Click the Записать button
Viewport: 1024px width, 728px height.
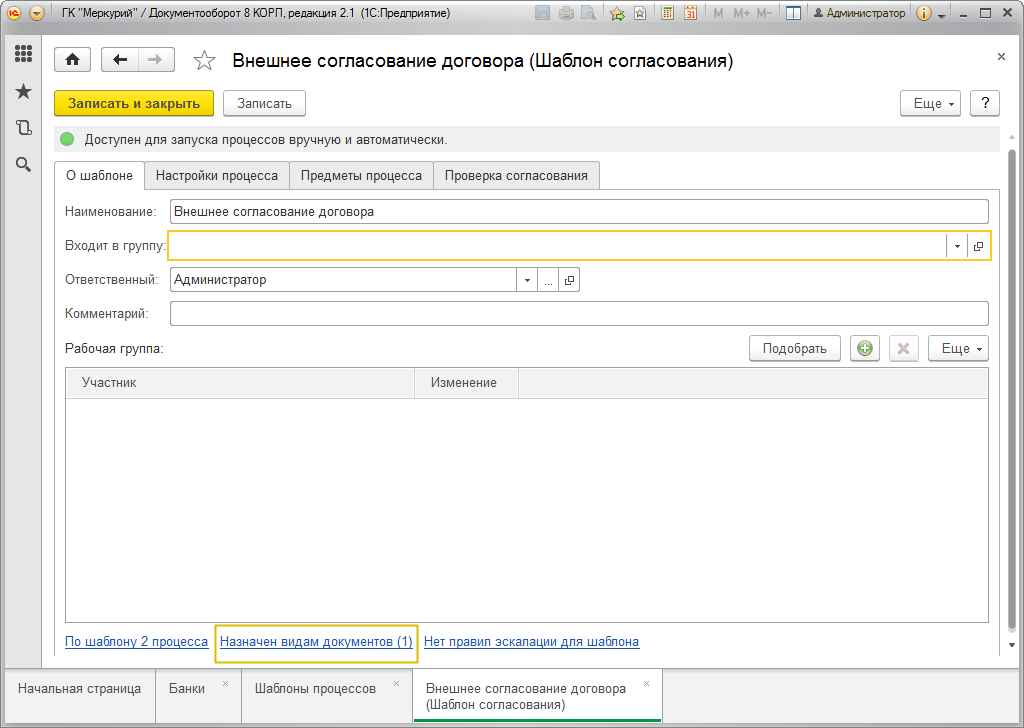pos(264,103)
